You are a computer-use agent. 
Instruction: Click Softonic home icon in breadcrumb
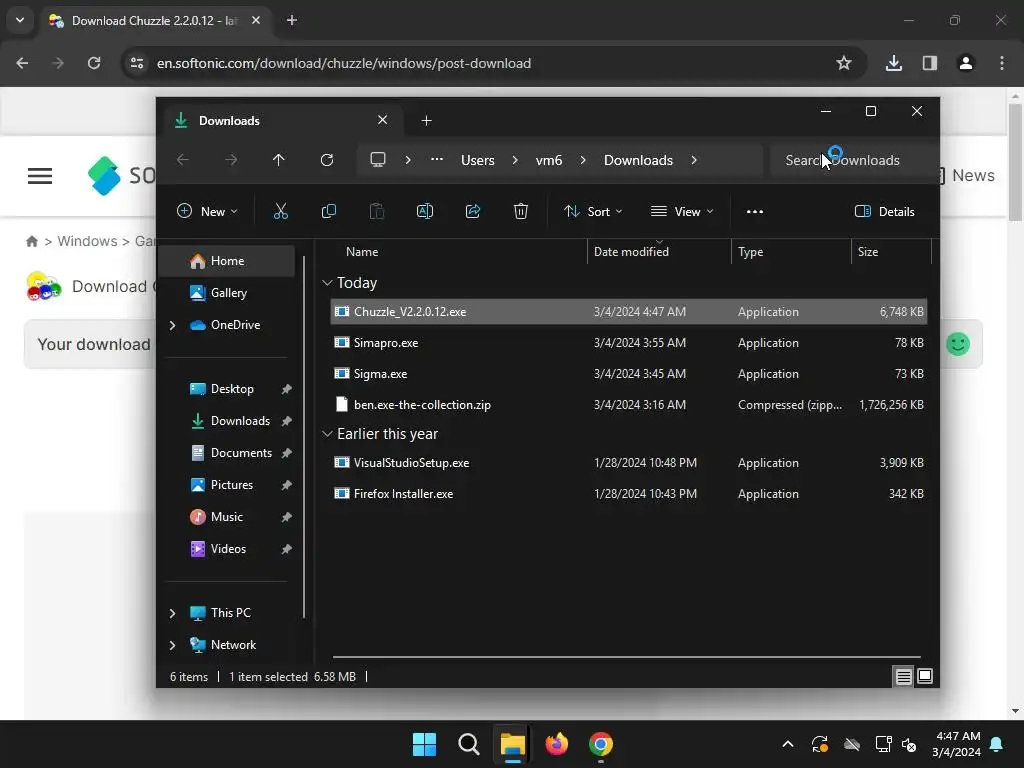tap(31, 242)
